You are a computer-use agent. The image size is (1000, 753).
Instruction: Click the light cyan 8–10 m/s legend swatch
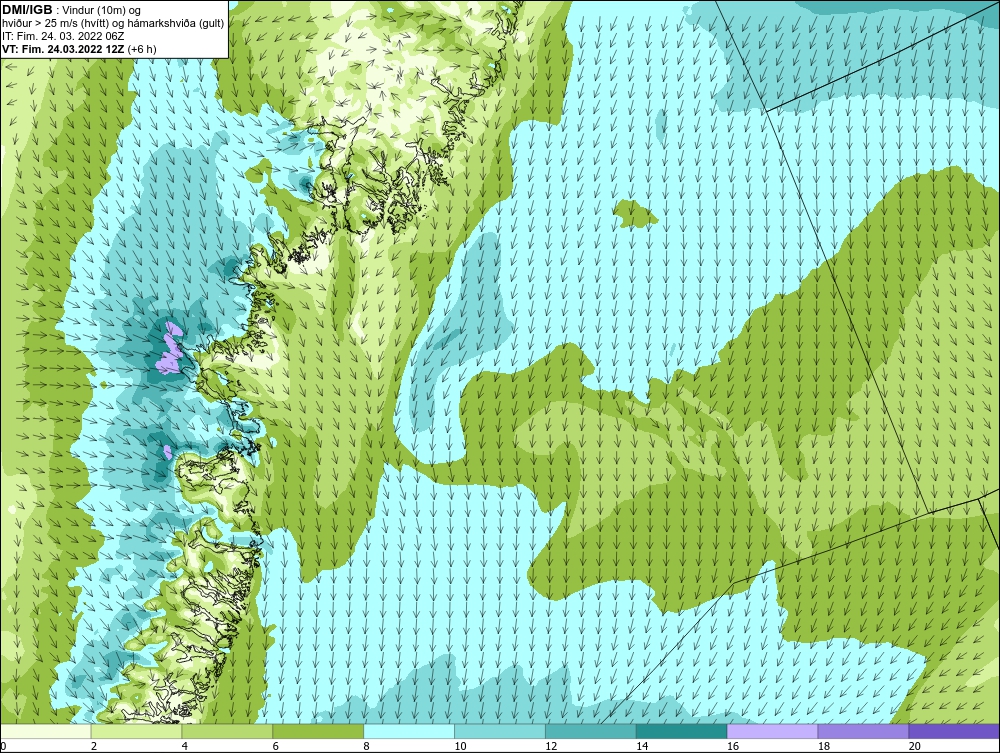click(409, 732)
